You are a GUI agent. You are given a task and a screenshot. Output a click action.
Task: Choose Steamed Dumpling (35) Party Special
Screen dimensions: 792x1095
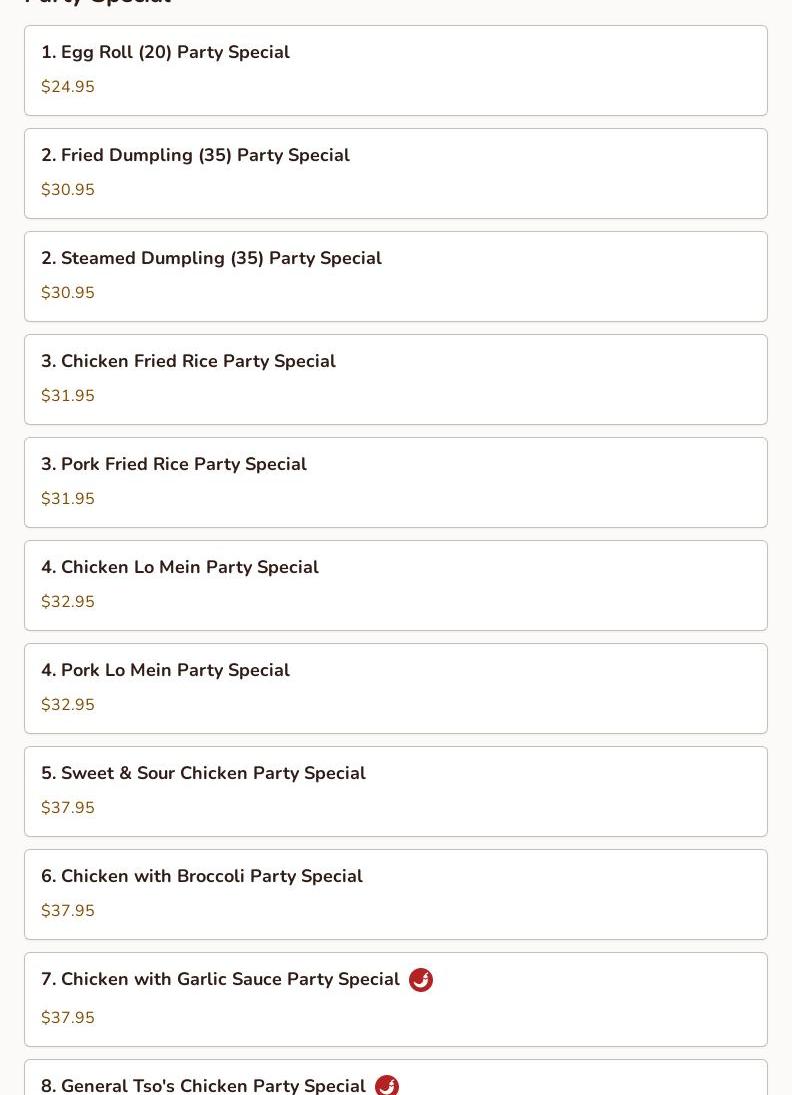(396, 277)
